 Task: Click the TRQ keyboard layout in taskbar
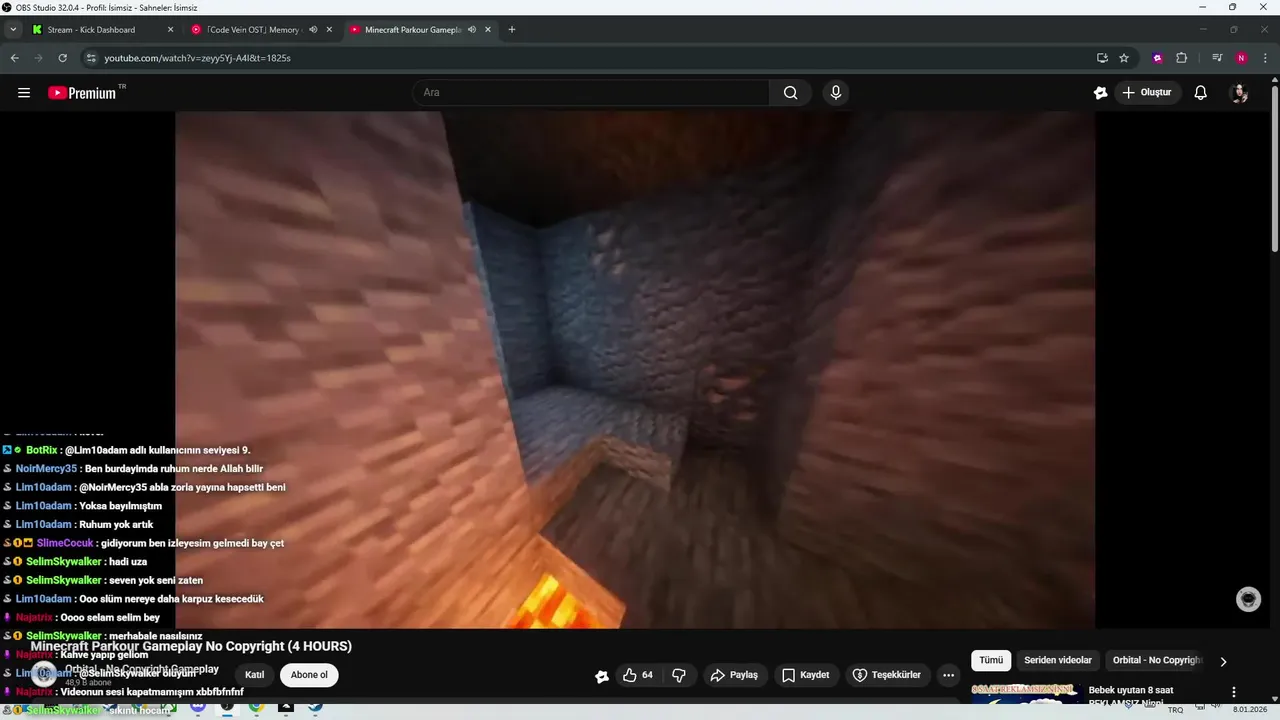tap(1176, 710)
